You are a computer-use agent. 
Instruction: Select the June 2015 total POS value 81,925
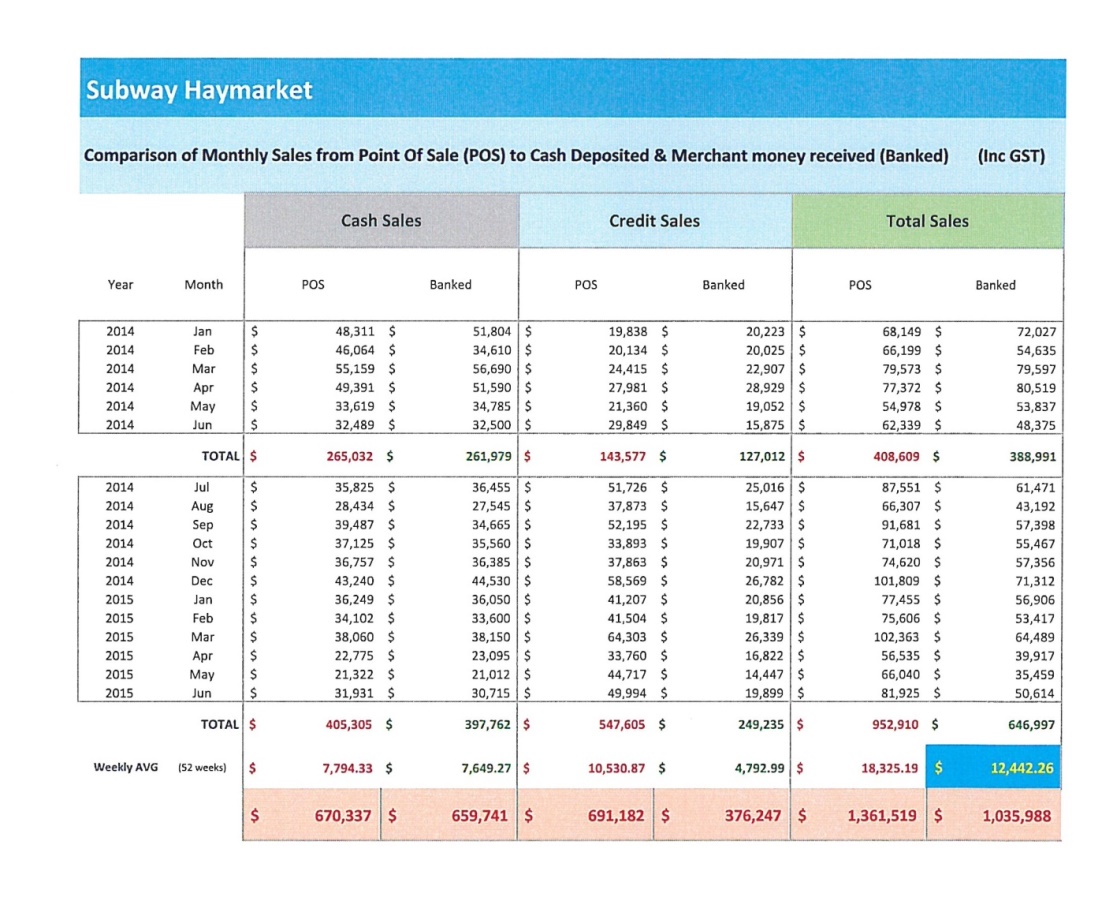click(x=900, y=693)
